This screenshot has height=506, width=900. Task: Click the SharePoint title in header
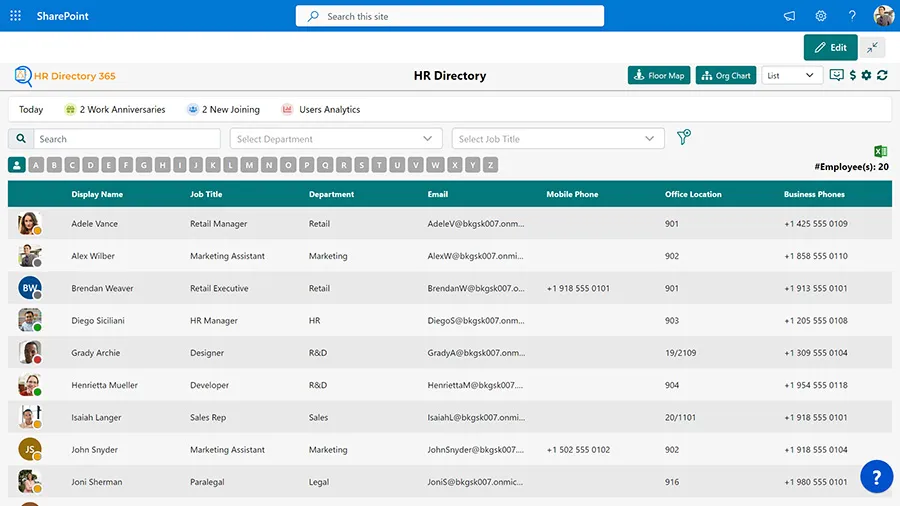[x=63, y=16]
